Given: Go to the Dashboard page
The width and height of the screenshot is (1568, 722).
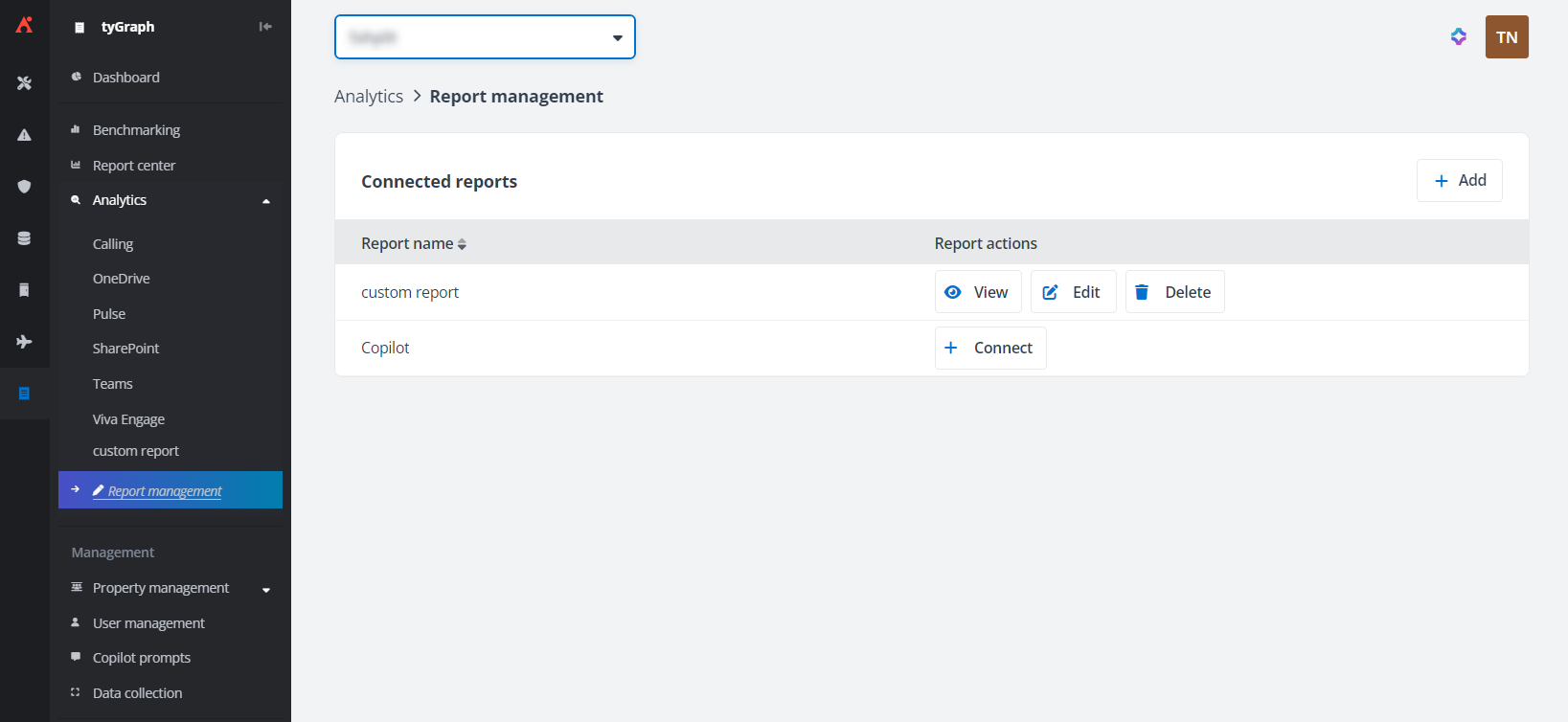Looking at the screenshot, I should [125, 78].
